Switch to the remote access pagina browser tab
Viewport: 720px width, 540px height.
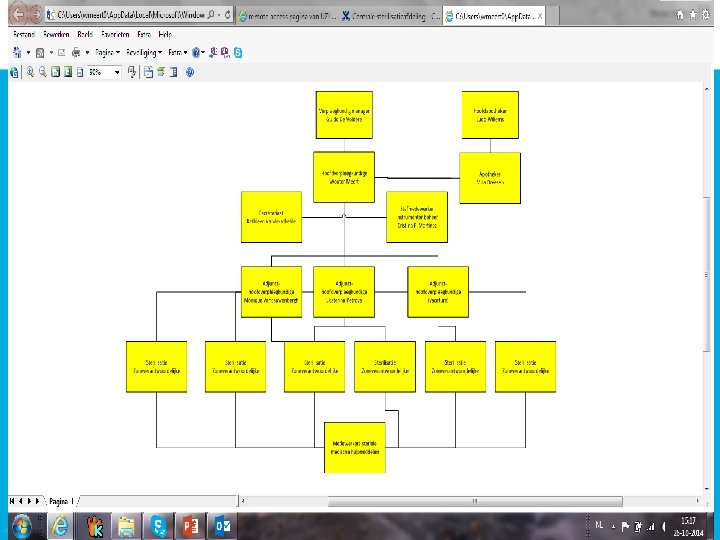coord(288,17)
